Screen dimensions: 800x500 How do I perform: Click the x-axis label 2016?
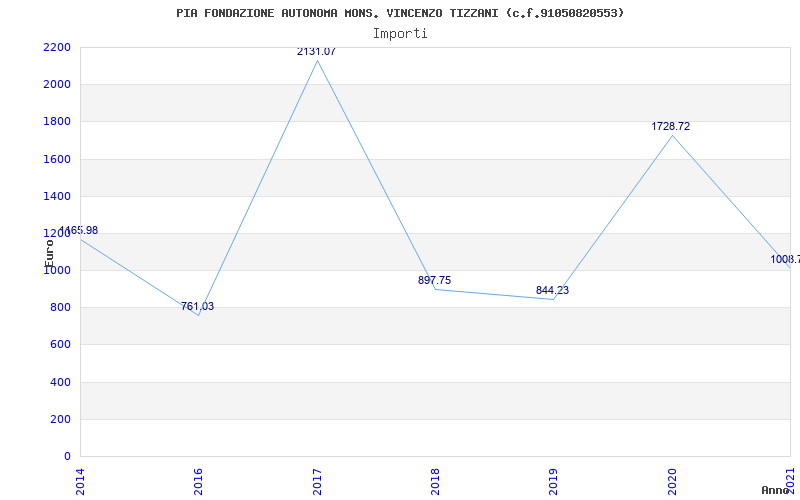[198, 482]
